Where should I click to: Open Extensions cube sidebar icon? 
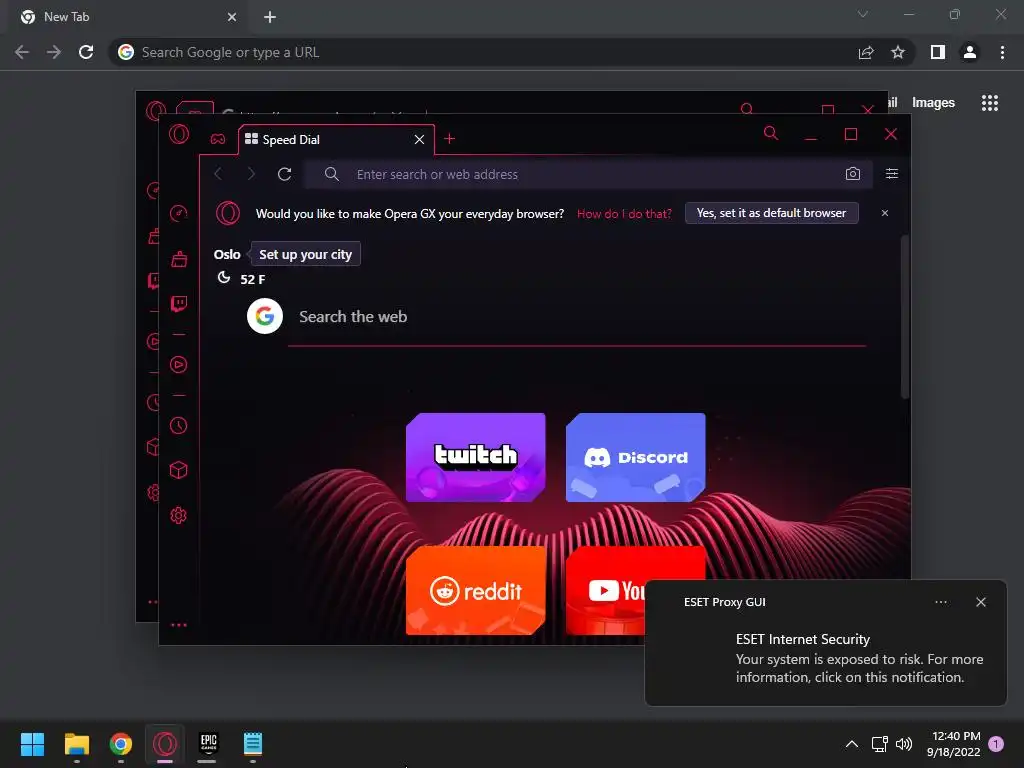178,470
